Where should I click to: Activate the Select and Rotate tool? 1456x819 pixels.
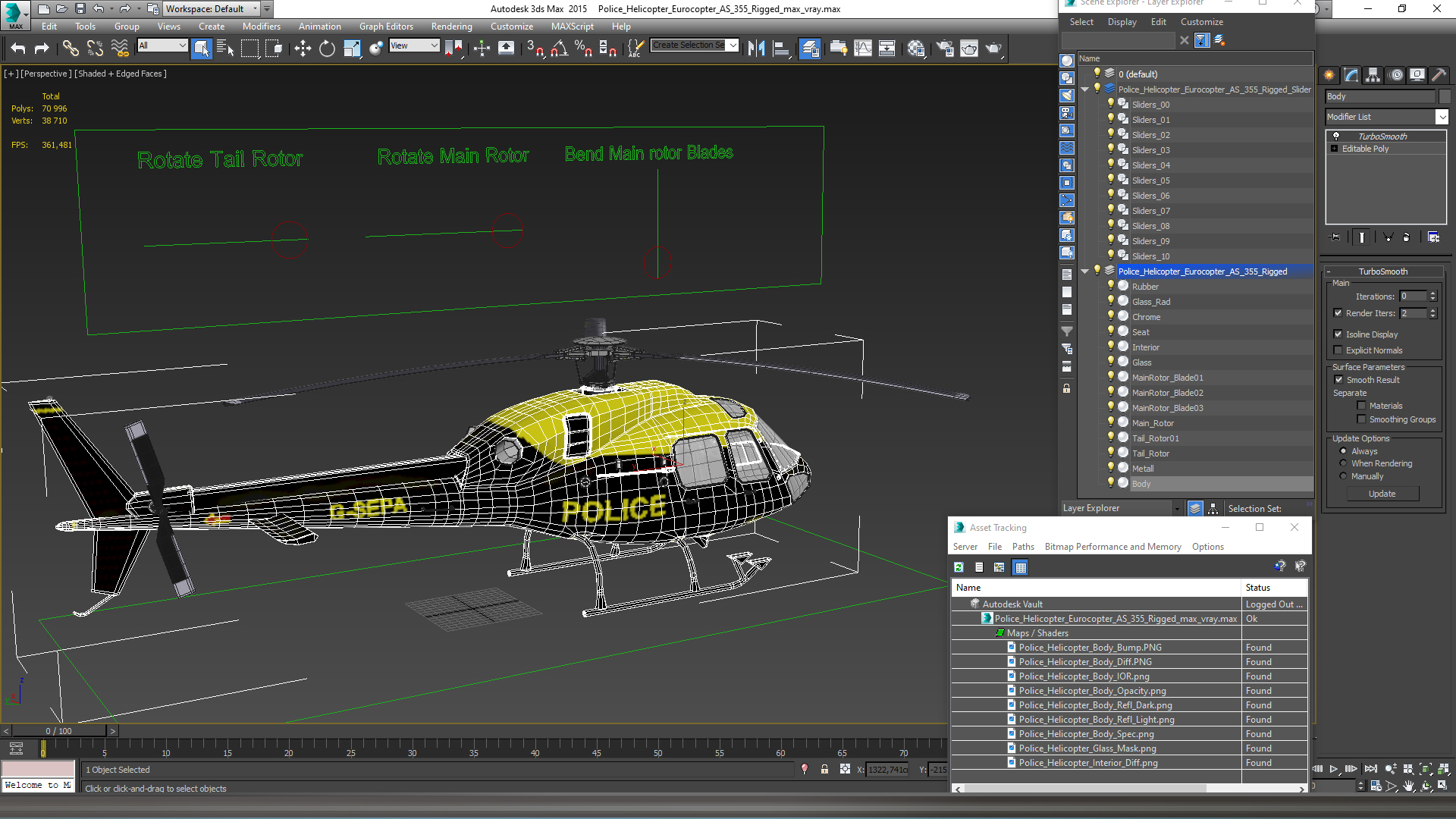(327, 49)
